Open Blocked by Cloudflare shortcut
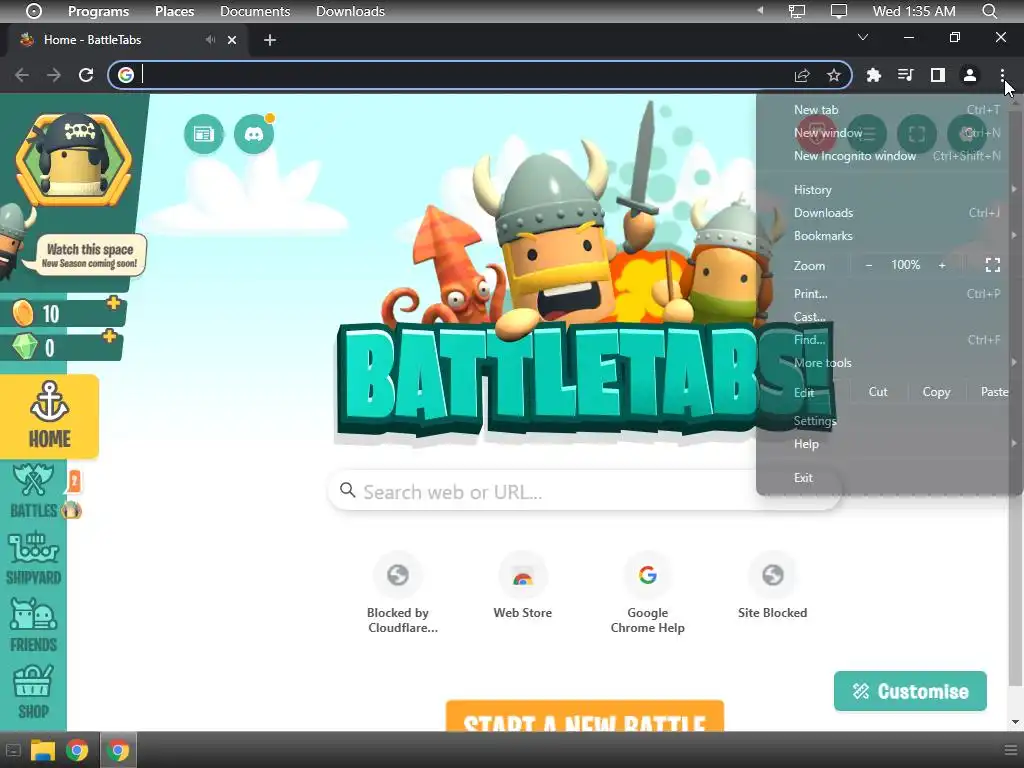 click(398, 593)
